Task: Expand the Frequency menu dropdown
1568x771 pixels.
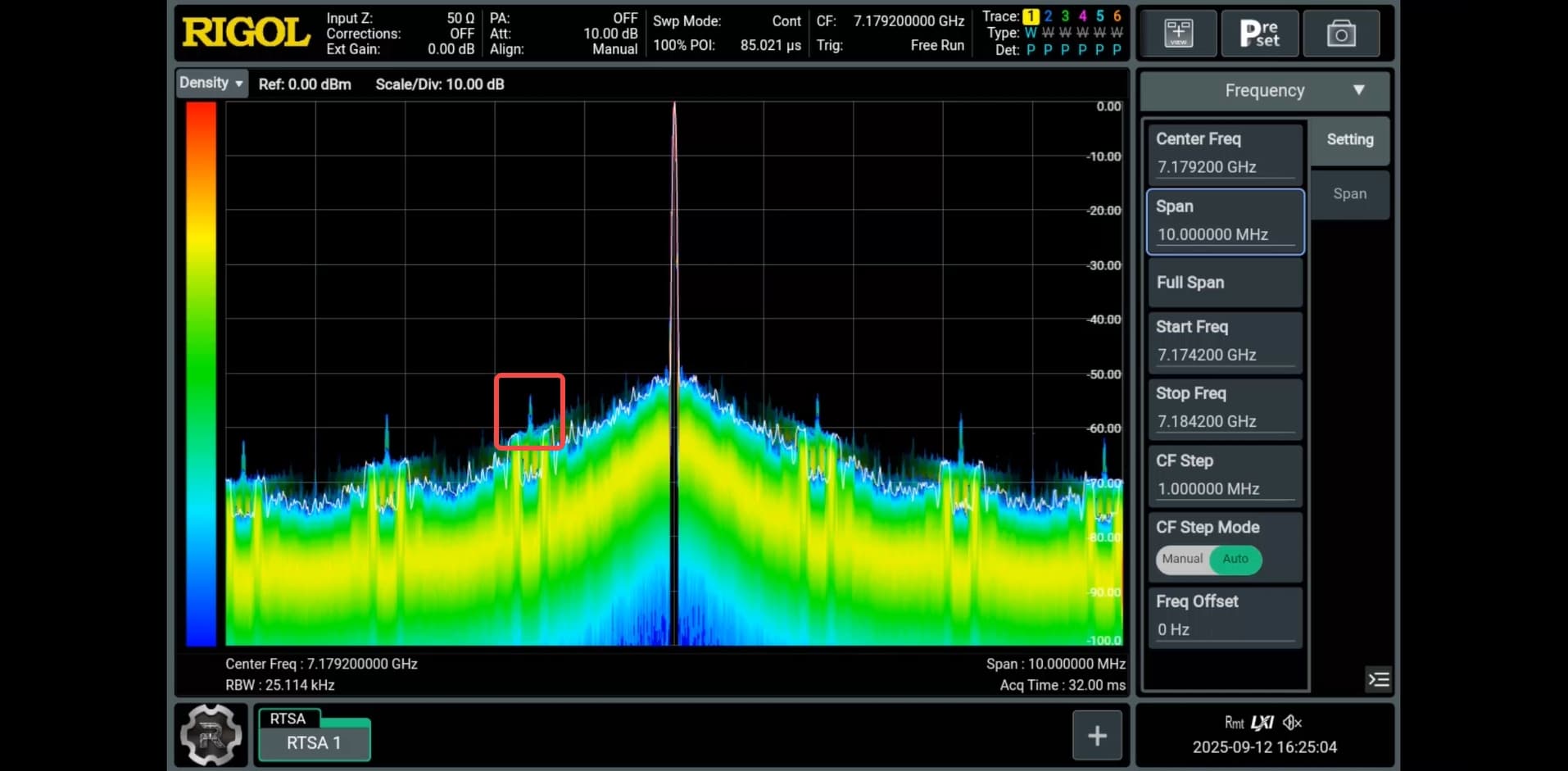Action: pos(1264,91)
